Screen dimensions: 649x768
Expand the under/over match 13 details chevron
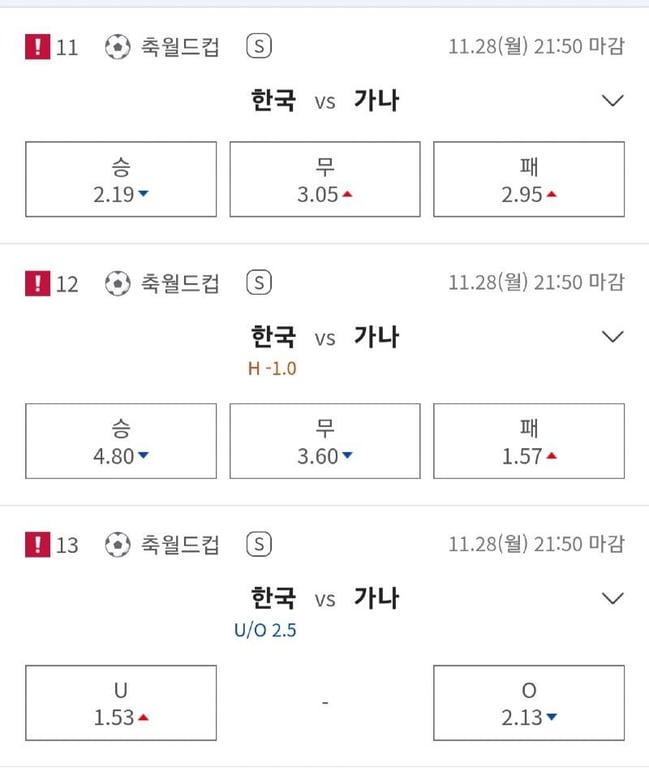(x=613, y=598)
